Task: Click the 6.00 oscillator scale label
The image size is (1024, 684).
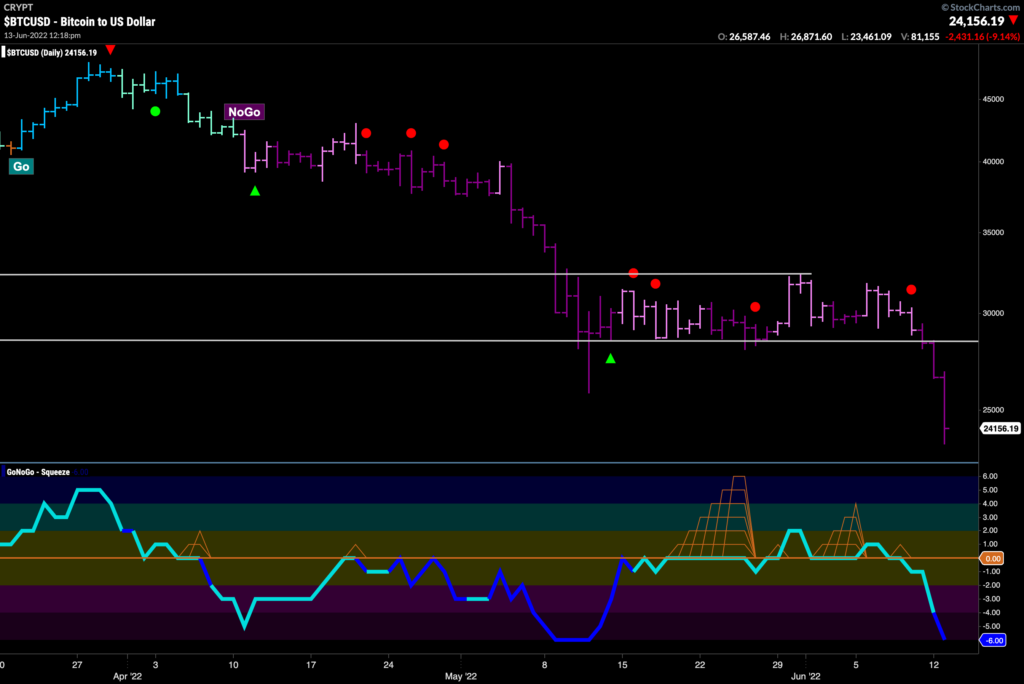Action: tap(990, 476)
